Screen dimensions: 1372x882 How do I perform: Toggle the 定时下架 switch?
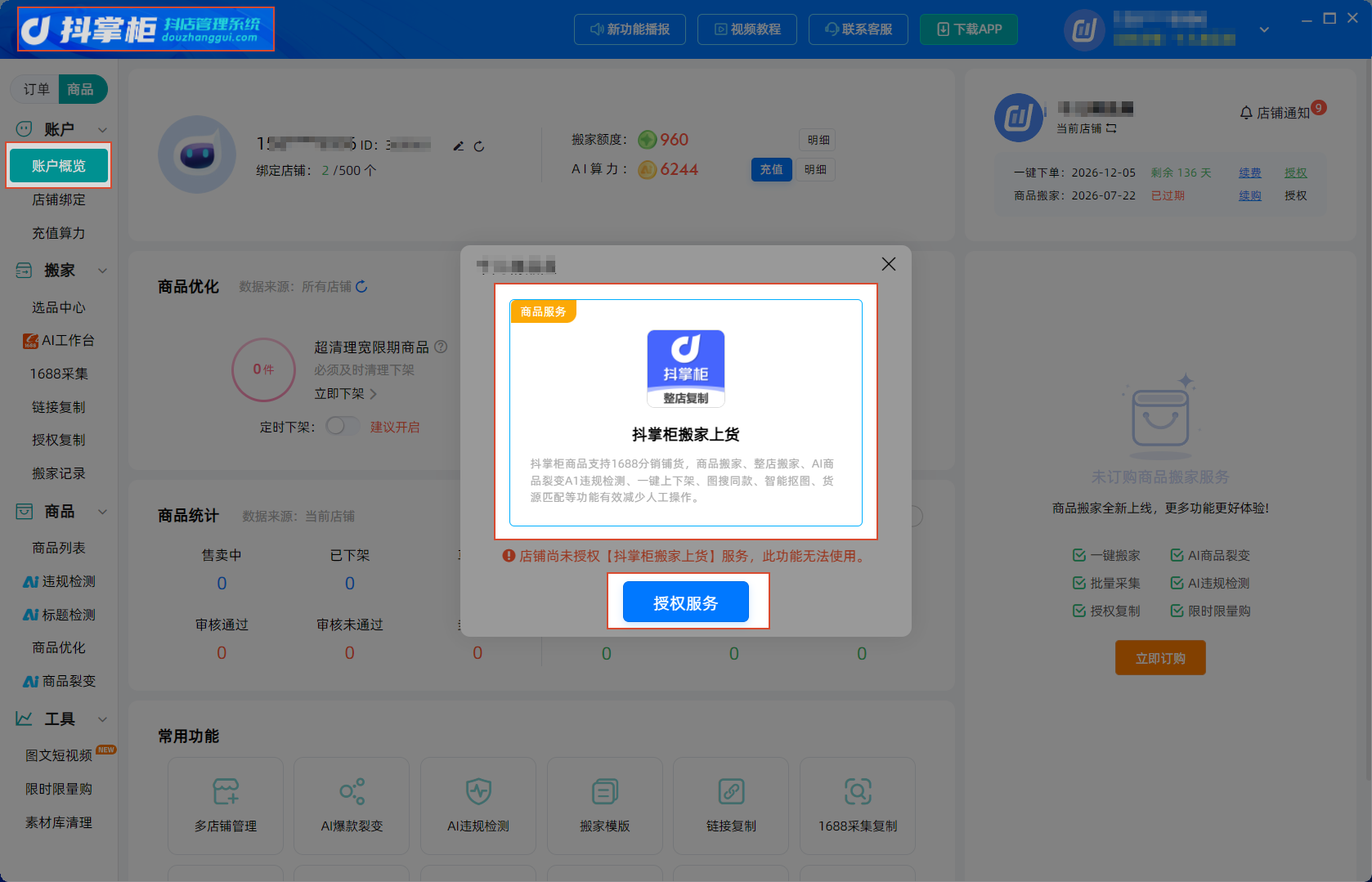(342, 426)
